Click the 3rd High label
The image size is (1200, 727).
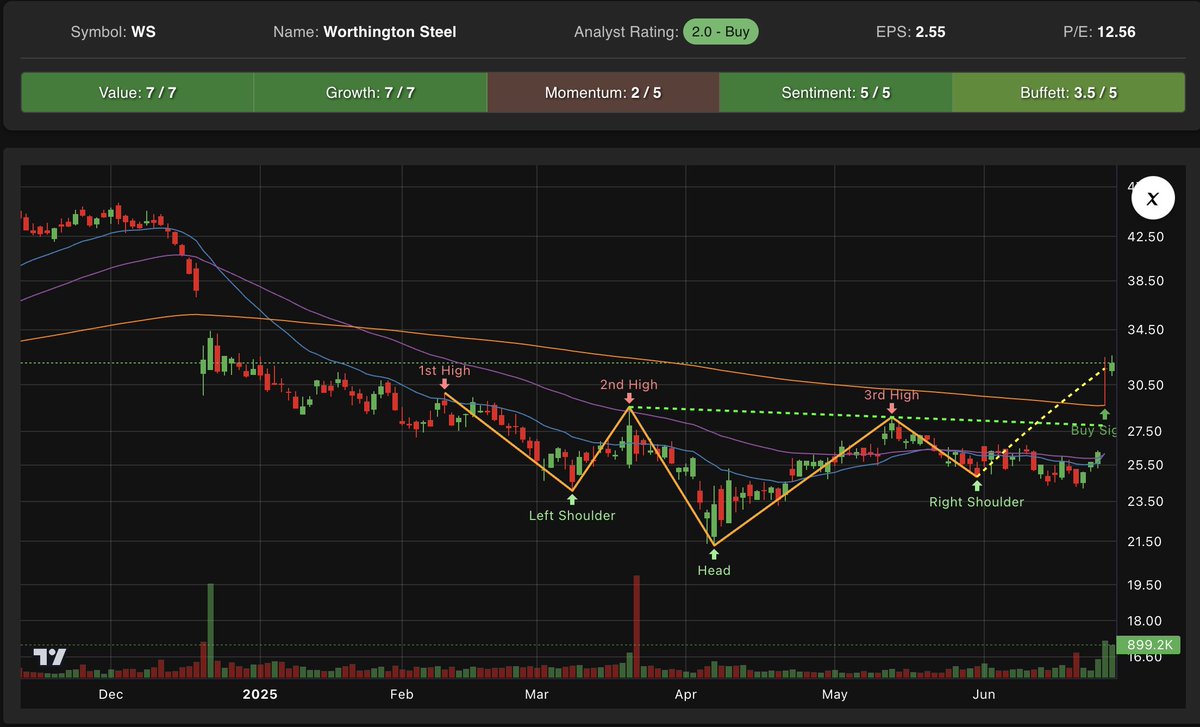[891, 395]
